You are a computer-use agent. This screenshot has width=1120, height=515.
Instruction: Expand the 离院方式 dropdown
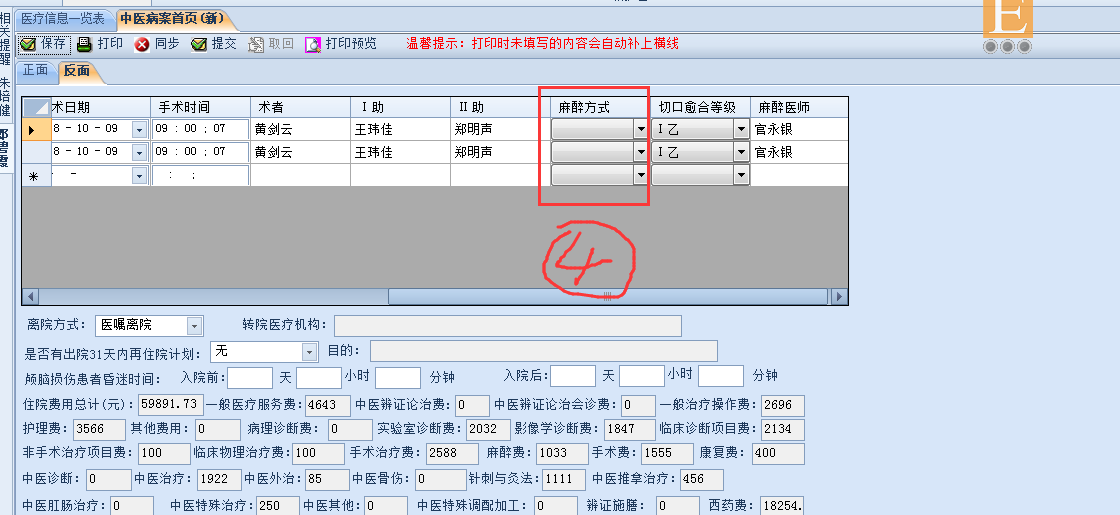pyautogui.click(x=194, y=326)
